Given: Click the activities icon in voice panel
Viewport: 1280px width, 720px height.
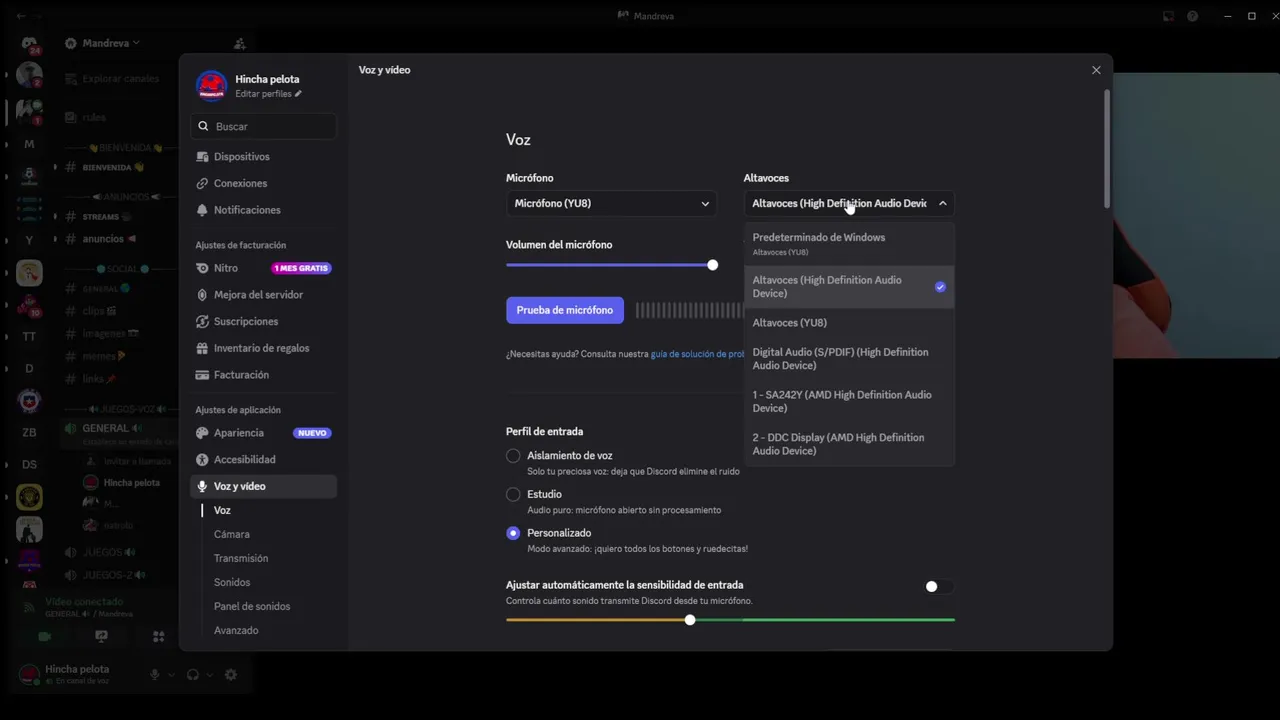Looking at the screenshot, I should pyautogui.click(x=158, y=636).
